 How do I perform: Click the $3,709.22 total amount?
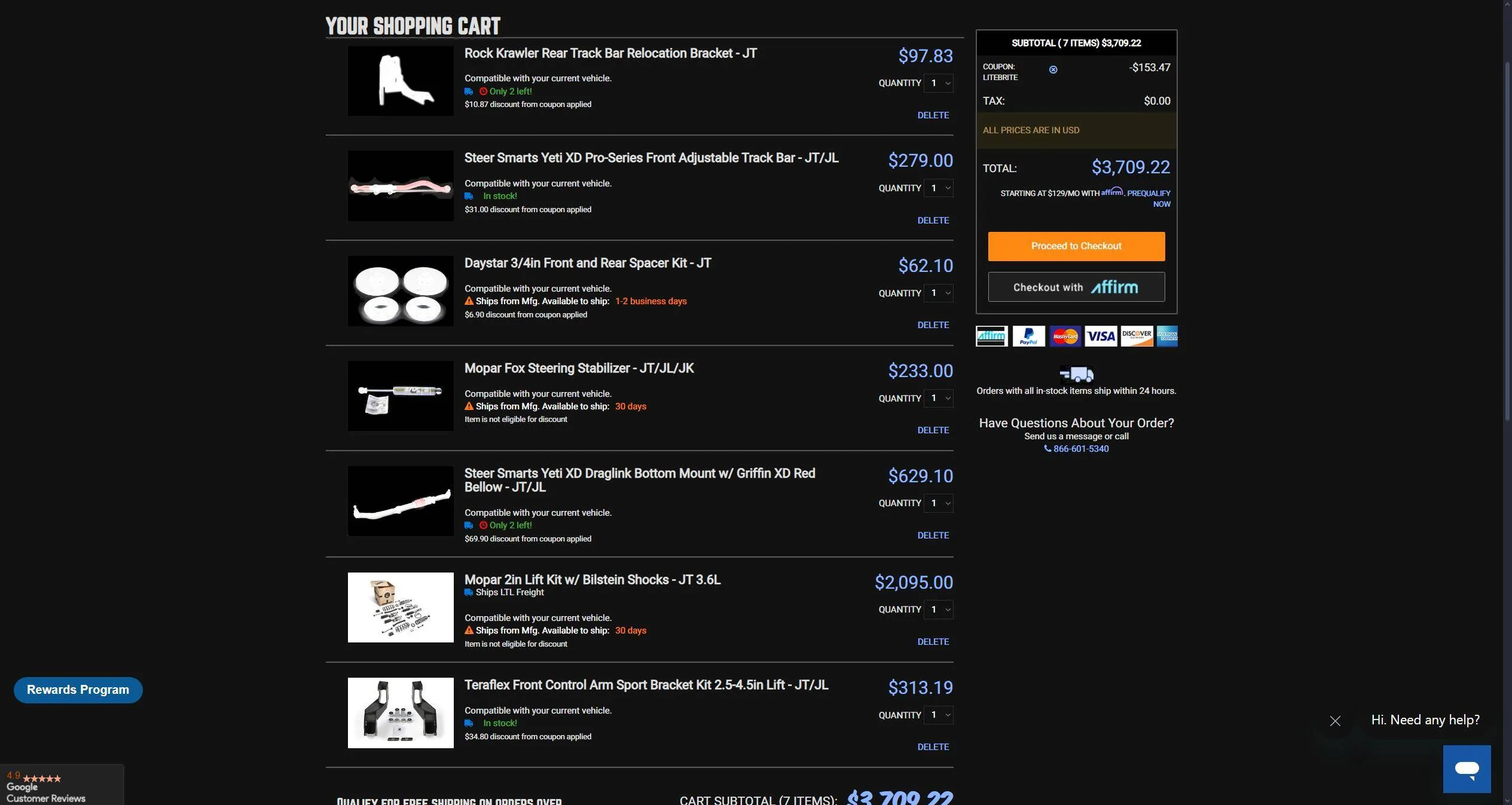tap(1131, 167)
